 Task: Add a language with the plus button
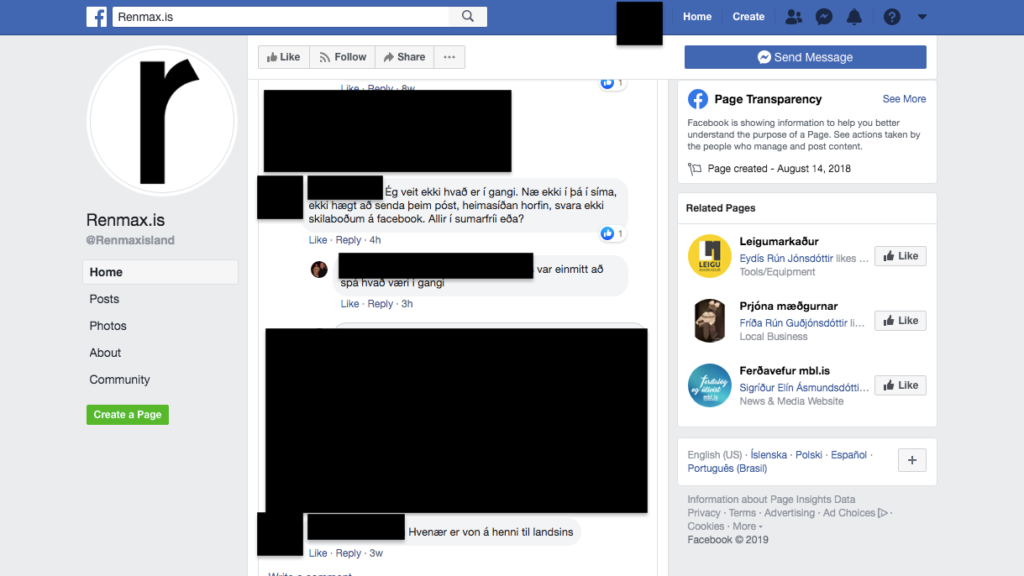coord(912,460)
